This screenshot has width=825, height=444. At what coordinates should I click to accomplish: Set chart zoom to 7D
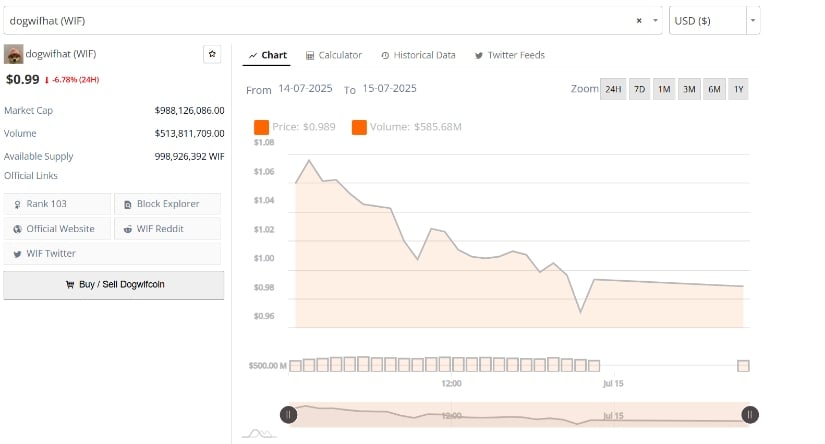pyautogui.click(x=639, y=89)
